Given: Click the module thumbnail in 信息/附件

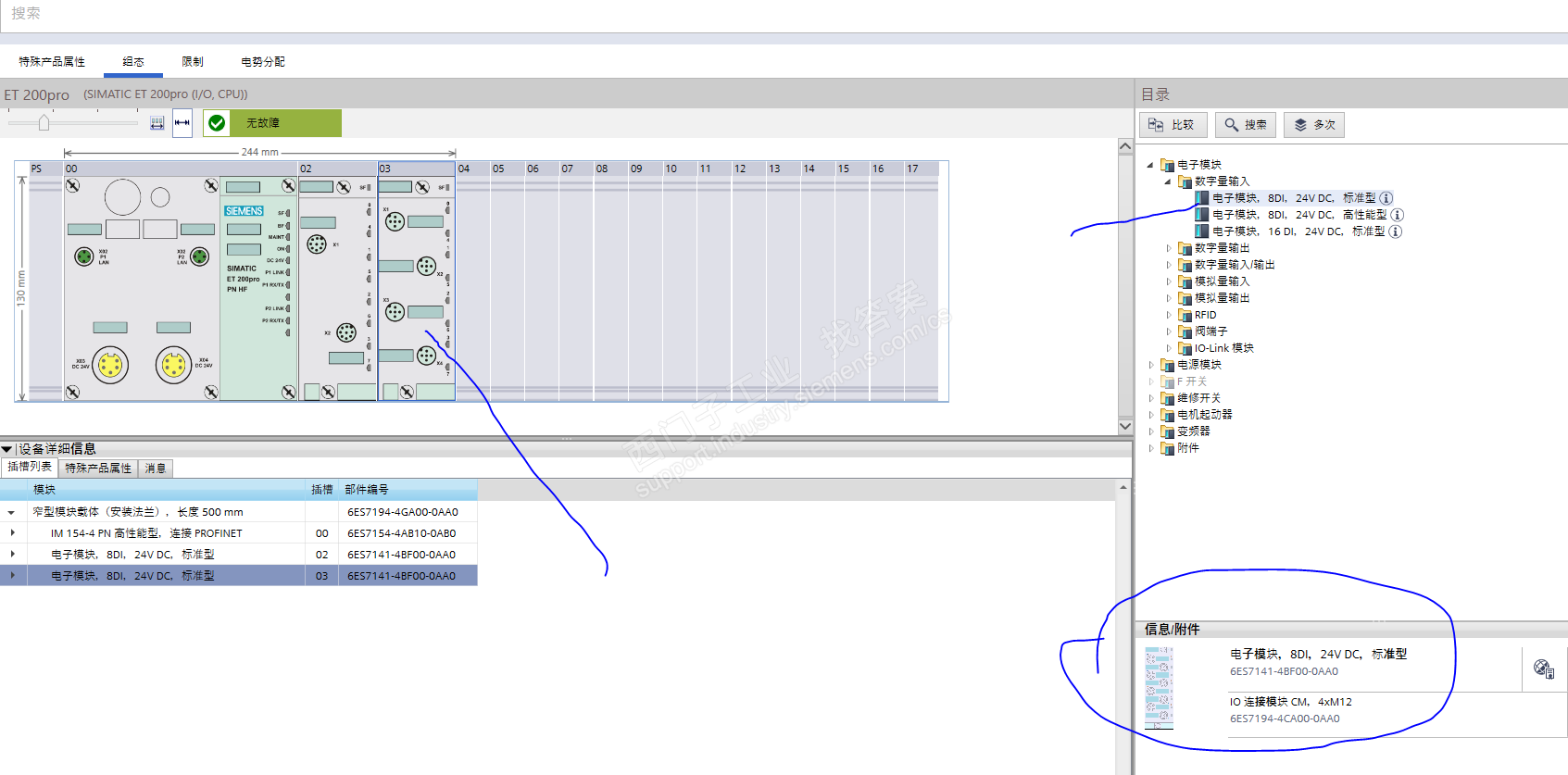Looking at the screenshot, I should [1159, 688].
